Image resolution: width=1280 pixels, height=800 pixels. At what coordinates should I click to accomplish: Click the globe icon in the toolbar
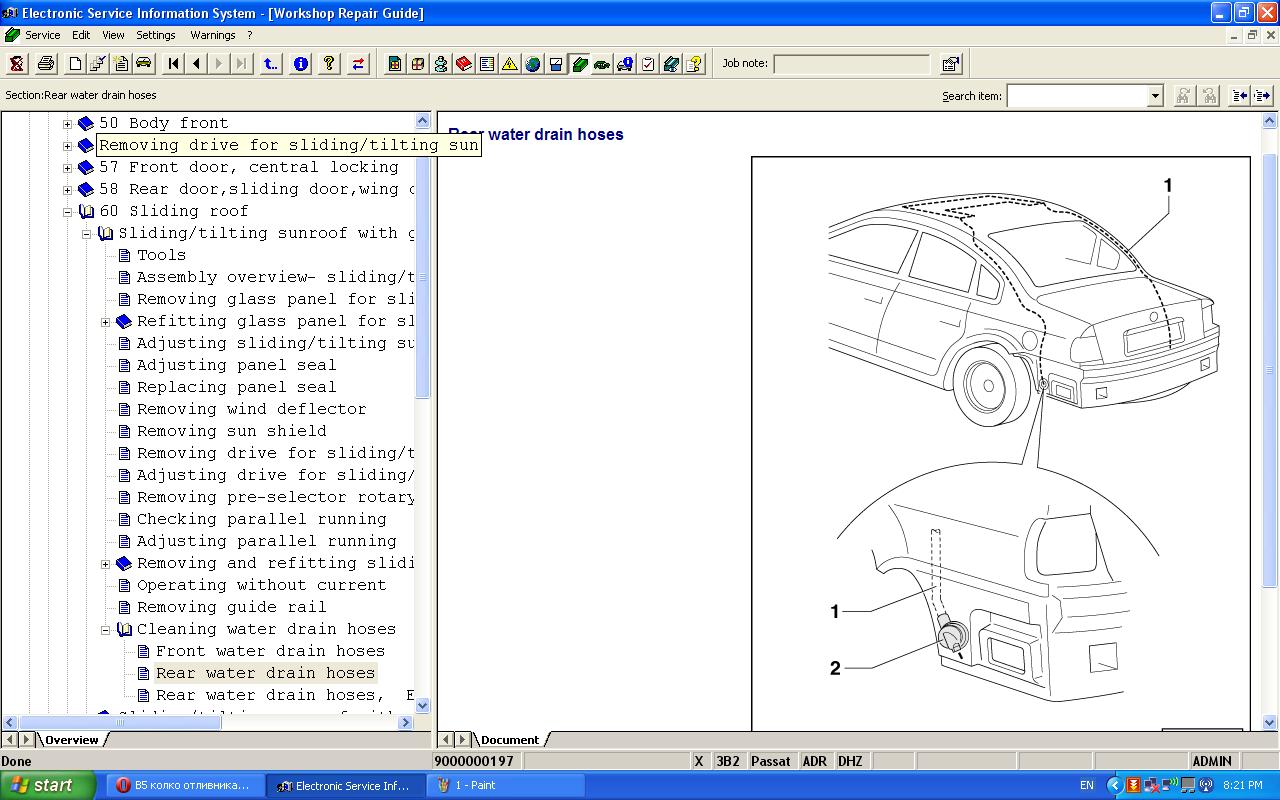pos(533,64)
